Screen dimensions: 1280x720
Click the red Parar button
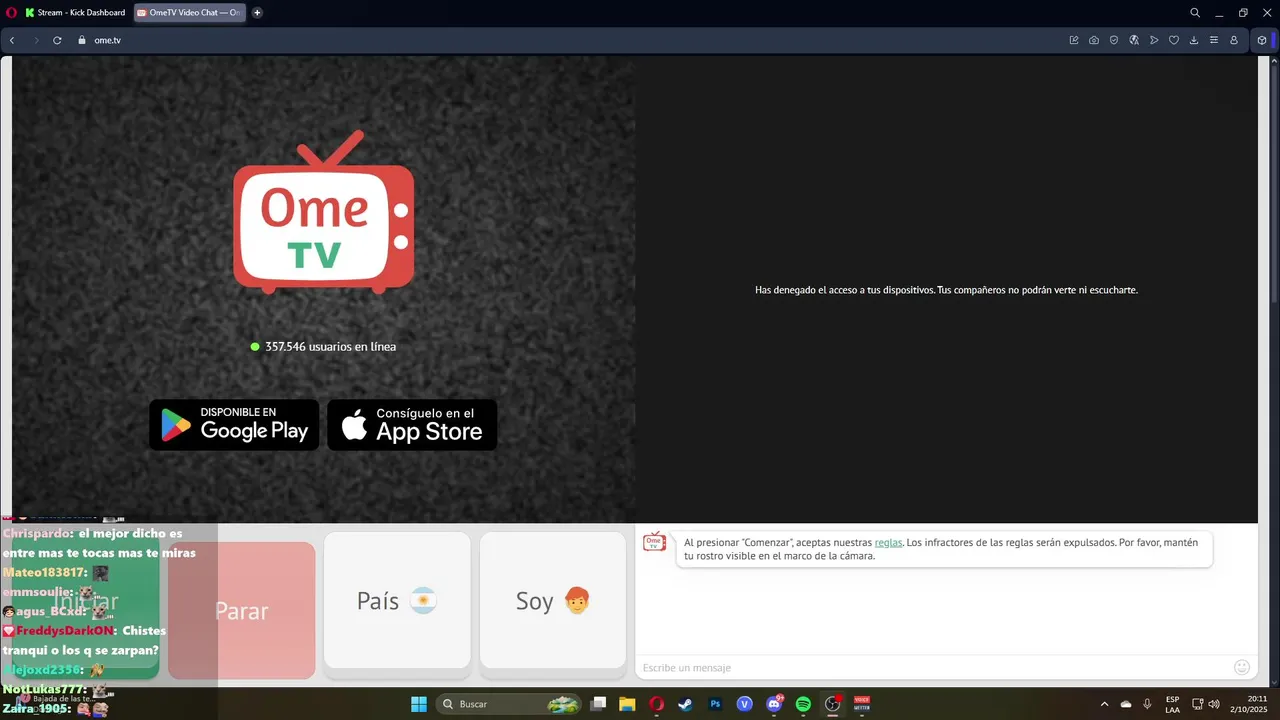(241, 610)
